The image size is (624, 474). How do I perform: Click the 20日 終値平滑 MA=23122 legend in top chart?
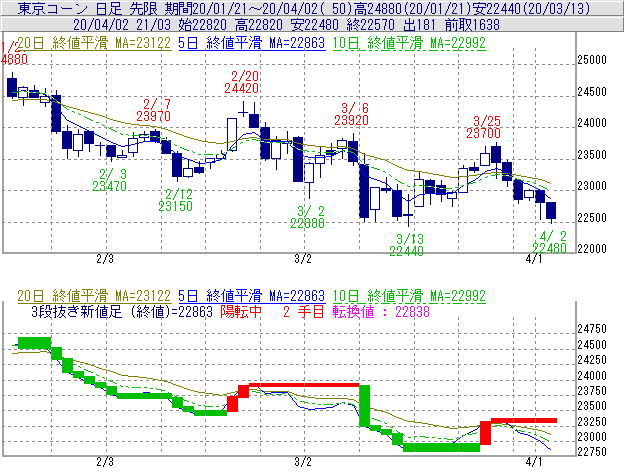click(x=94, y=43)
